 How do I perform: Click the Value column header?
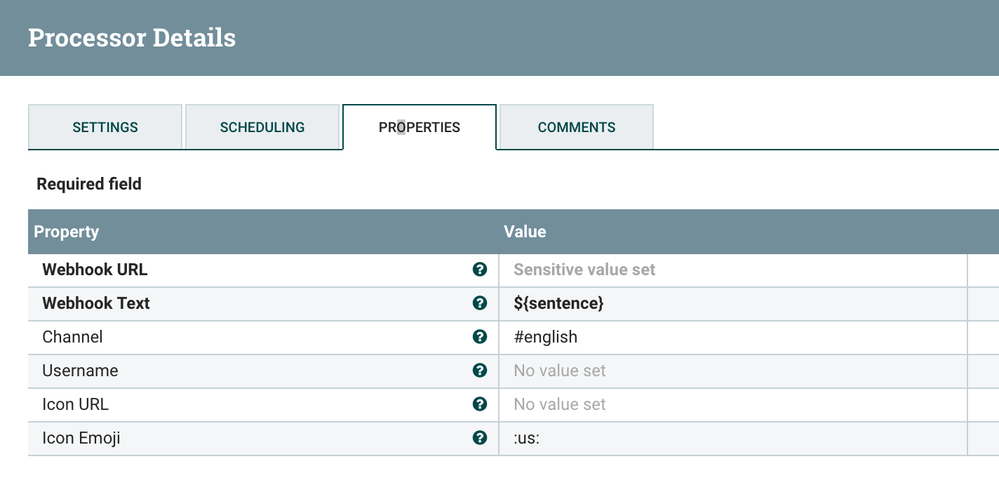pyautogui.click(x=524, y=231)
